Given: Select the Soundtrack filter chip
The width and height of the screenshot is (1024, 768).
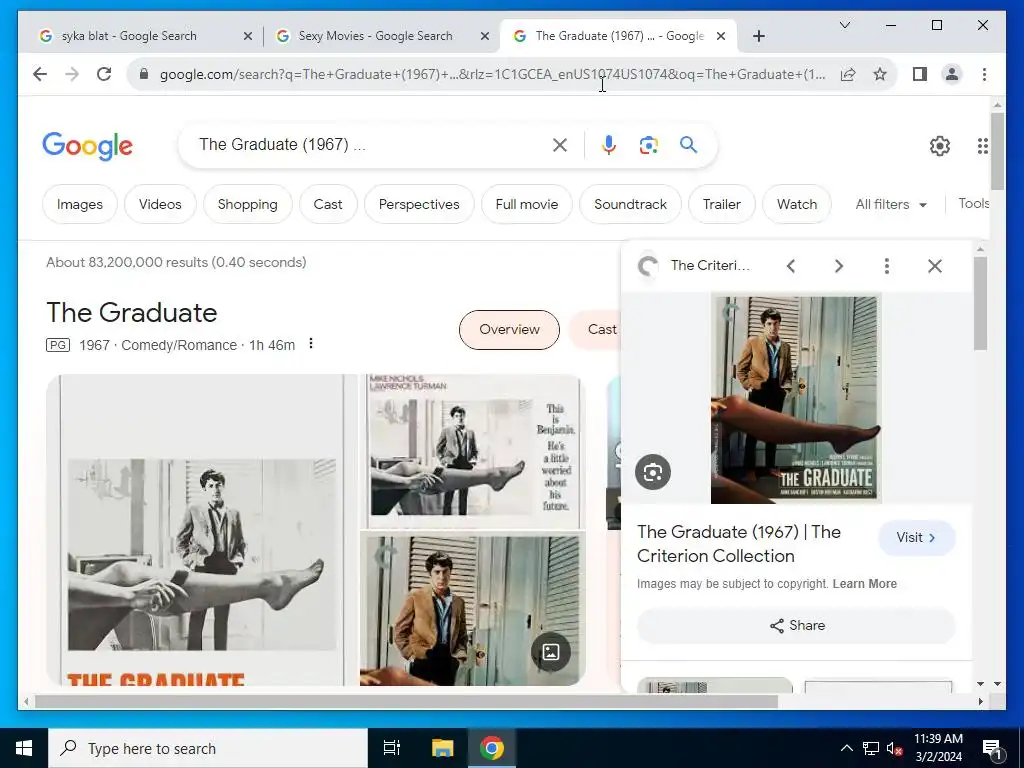Looking at the screenshot, I should (630, 204).
